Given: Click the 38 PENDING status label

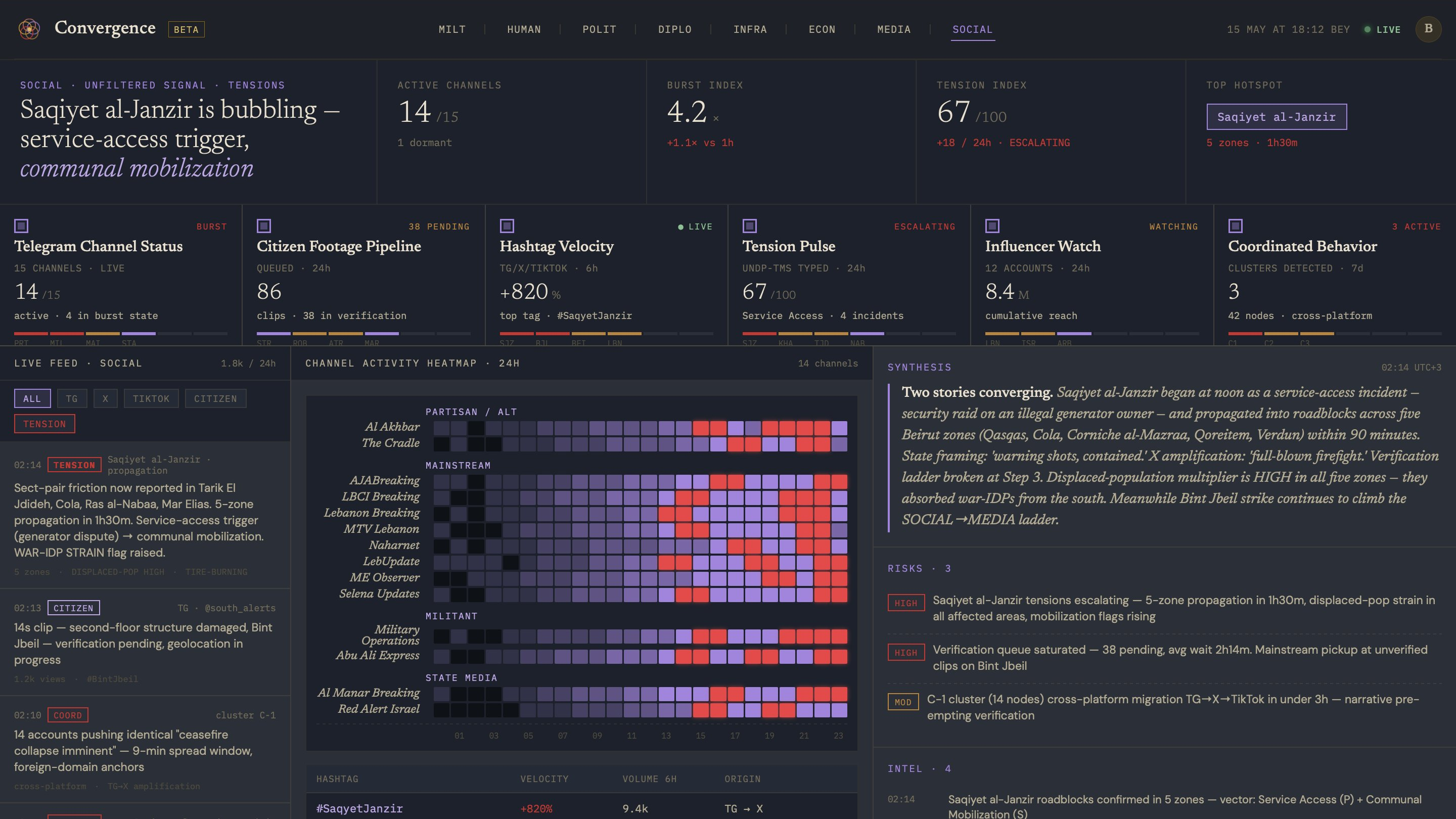Looking at the screenshot, I should tap(439, 226).
